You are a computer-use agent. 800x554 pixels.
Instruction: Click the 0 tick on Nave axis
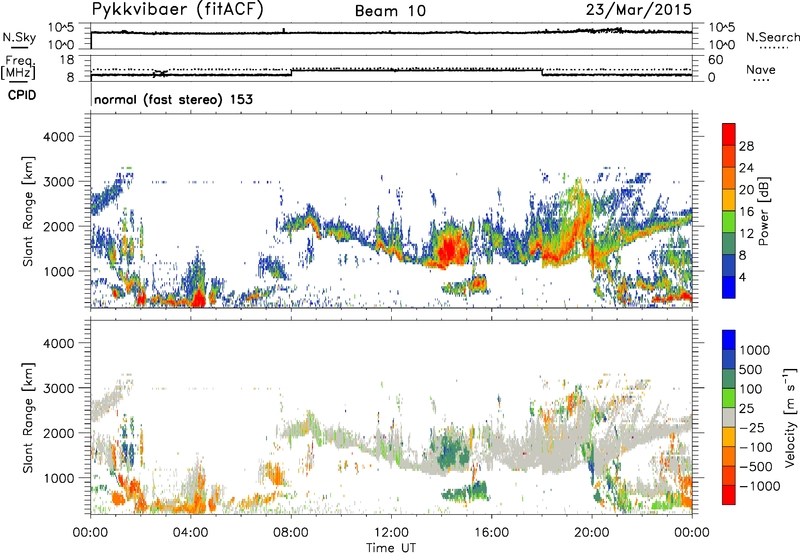click(x=712, y=78)
